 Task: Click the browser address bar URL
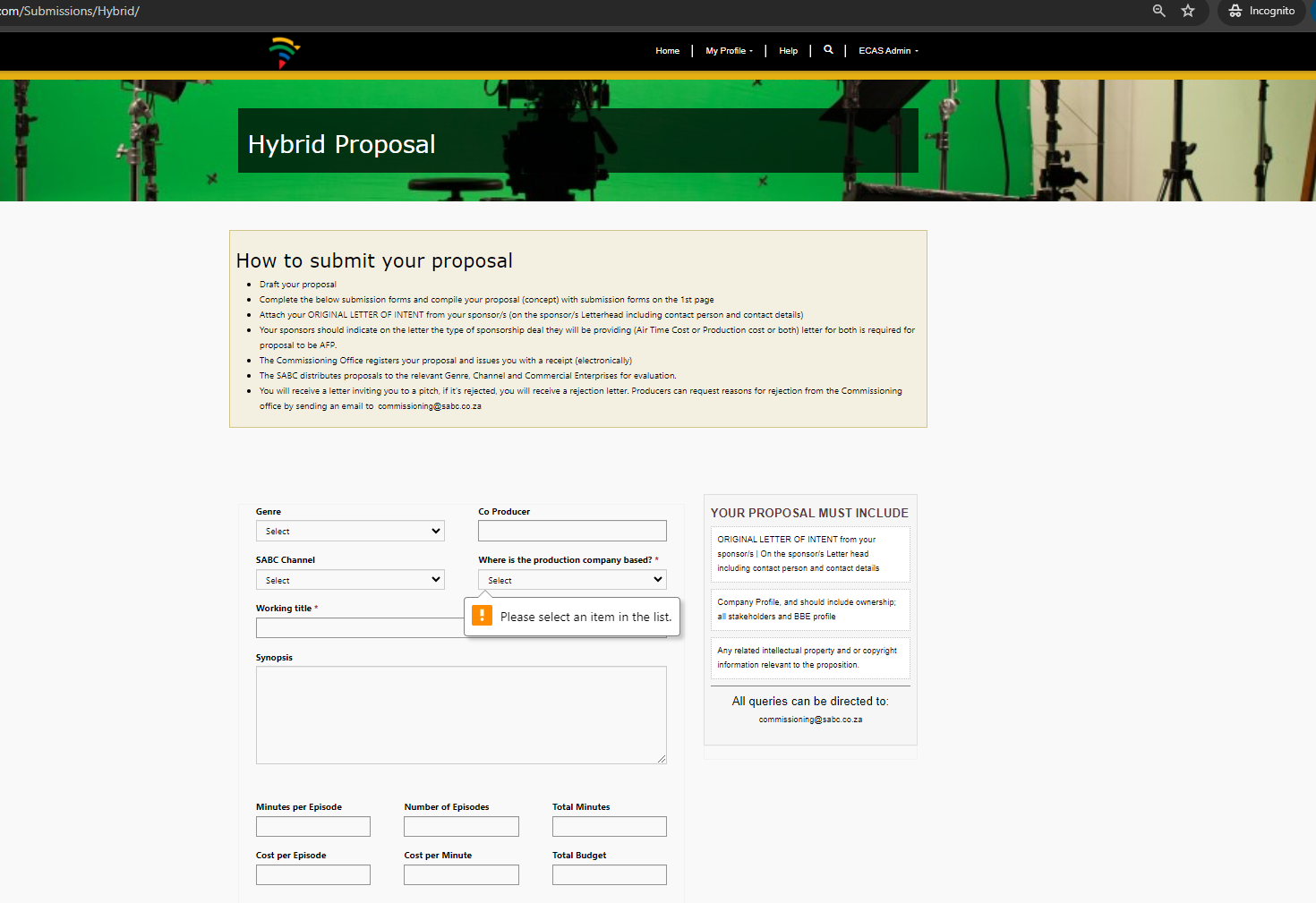[x=70, y=11]
